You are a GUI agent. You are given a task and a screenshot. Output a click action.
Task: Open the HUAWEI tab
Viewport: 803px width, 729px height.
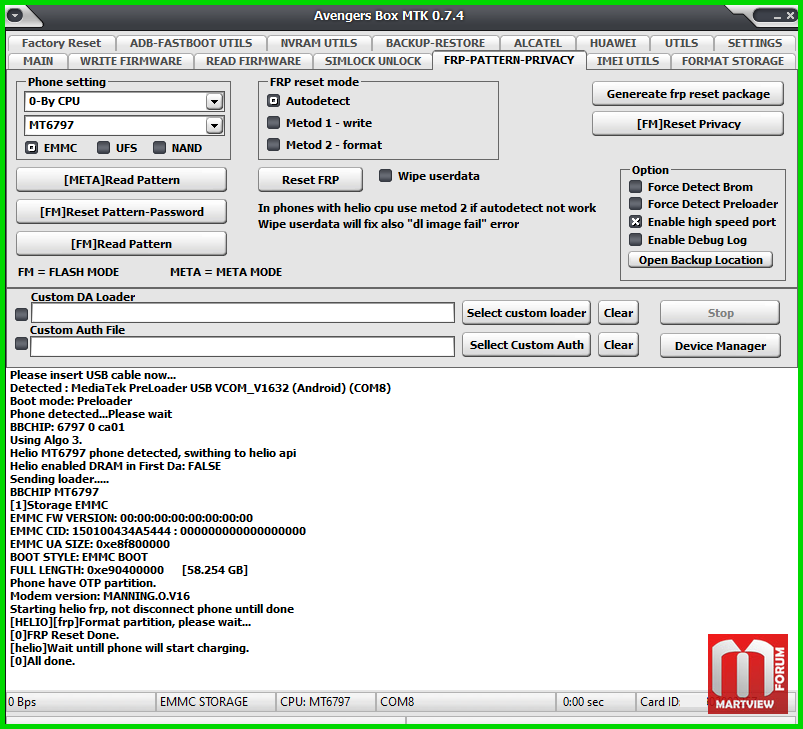point(612,43)
